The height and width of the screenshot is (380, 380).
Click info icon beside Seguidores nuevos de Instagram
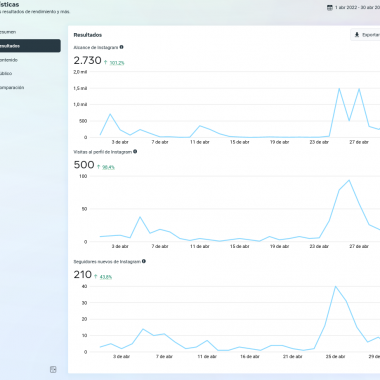[144, 261]
